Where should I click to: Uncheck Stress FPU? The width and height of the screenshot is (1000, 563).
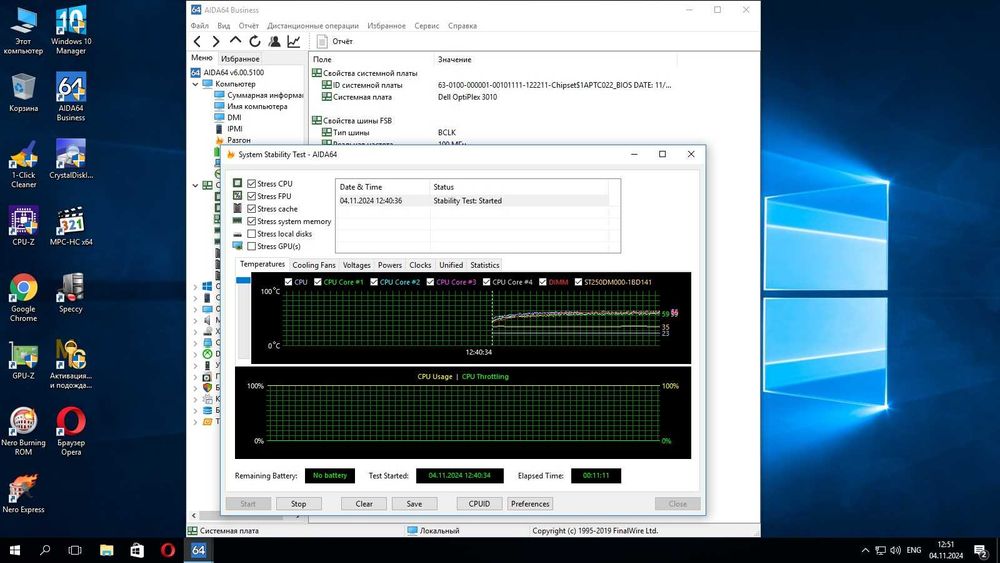pos(251,196)
